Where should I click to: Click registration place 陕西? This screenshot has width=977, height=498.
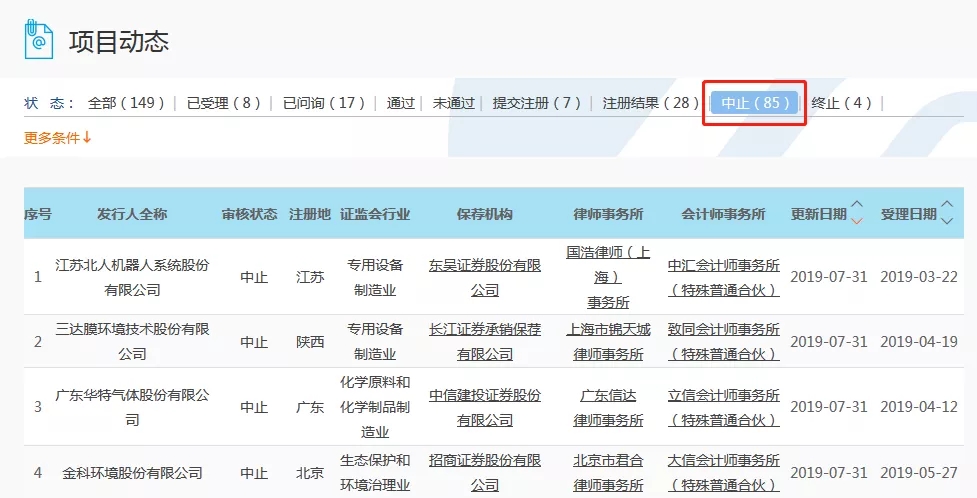(x=310, y=342)
